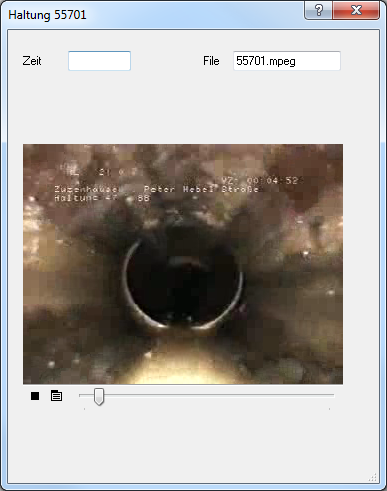
Task: Click the resize grip in window corner
Action: [373, 477]
